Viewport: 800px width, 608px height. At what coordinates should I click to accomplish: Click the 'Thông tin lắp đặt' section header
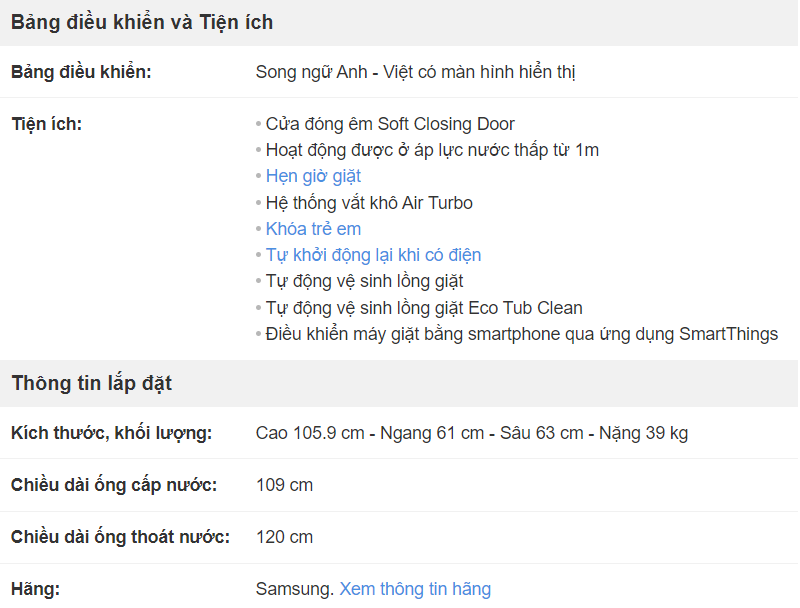(92, 384)
